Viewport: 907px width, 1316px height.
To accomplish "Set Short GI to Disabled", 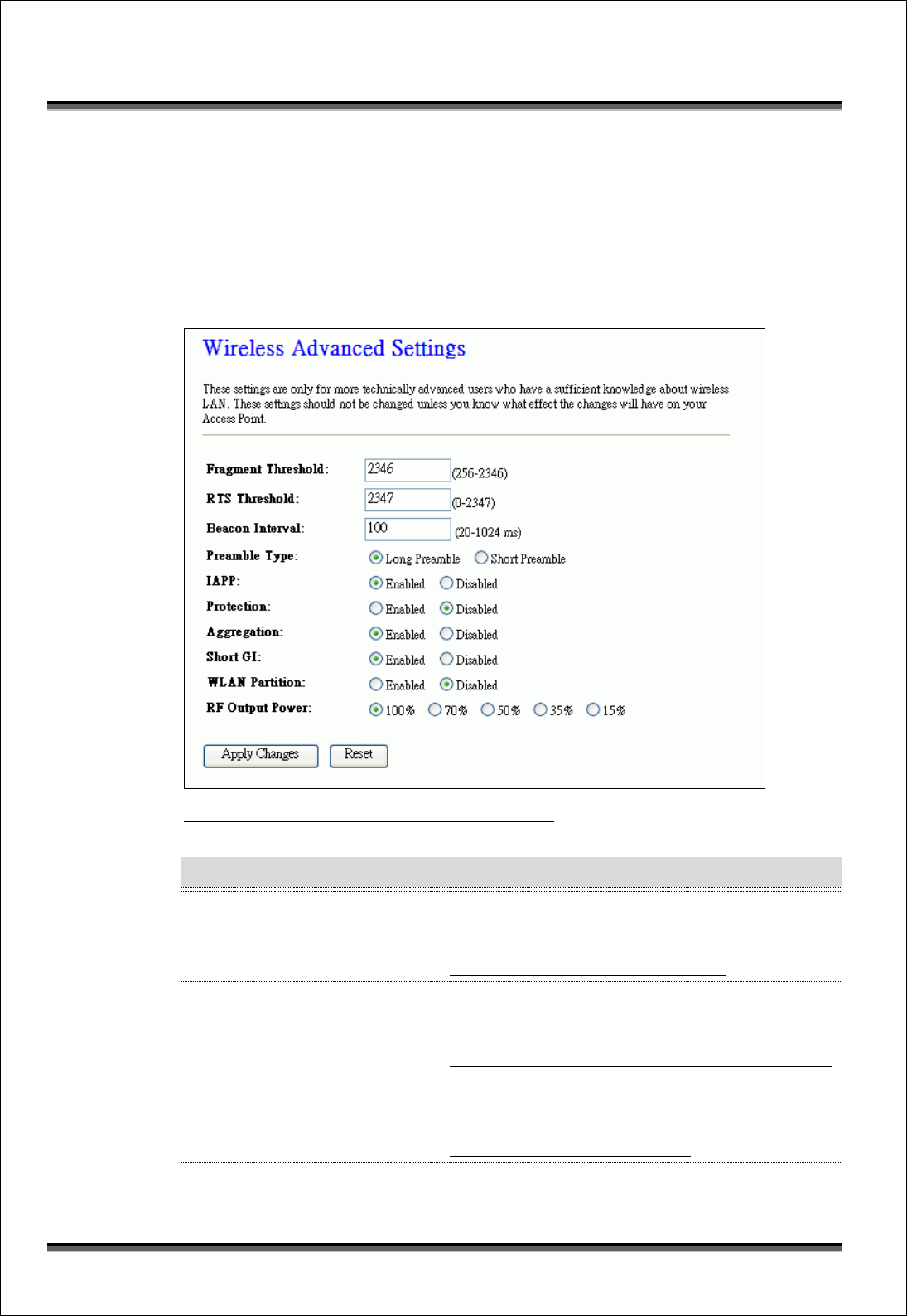I will pyautogui.click(x=446, y=660).
